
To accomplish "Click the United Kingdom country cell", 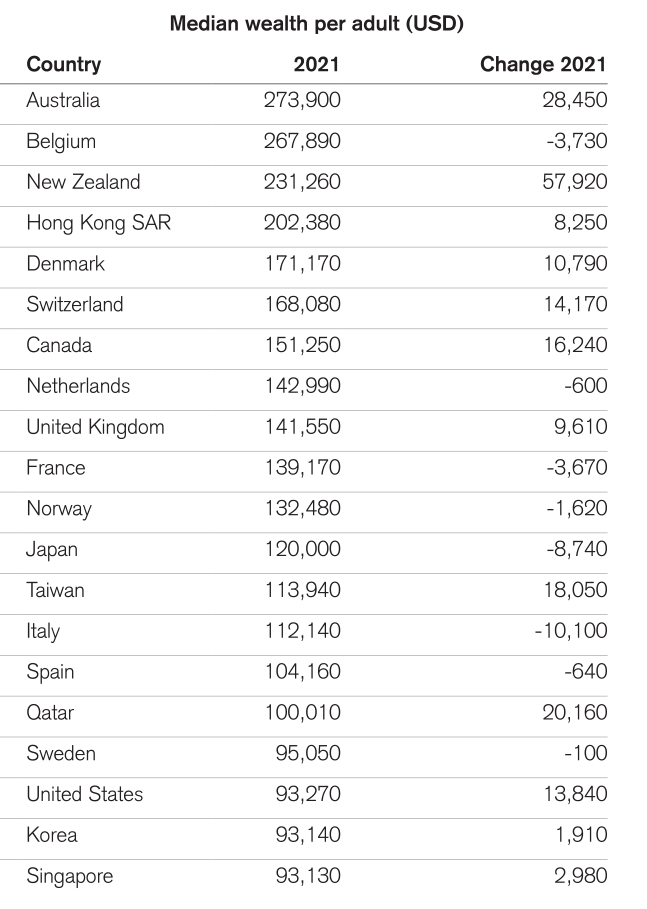I will [96, 427].
